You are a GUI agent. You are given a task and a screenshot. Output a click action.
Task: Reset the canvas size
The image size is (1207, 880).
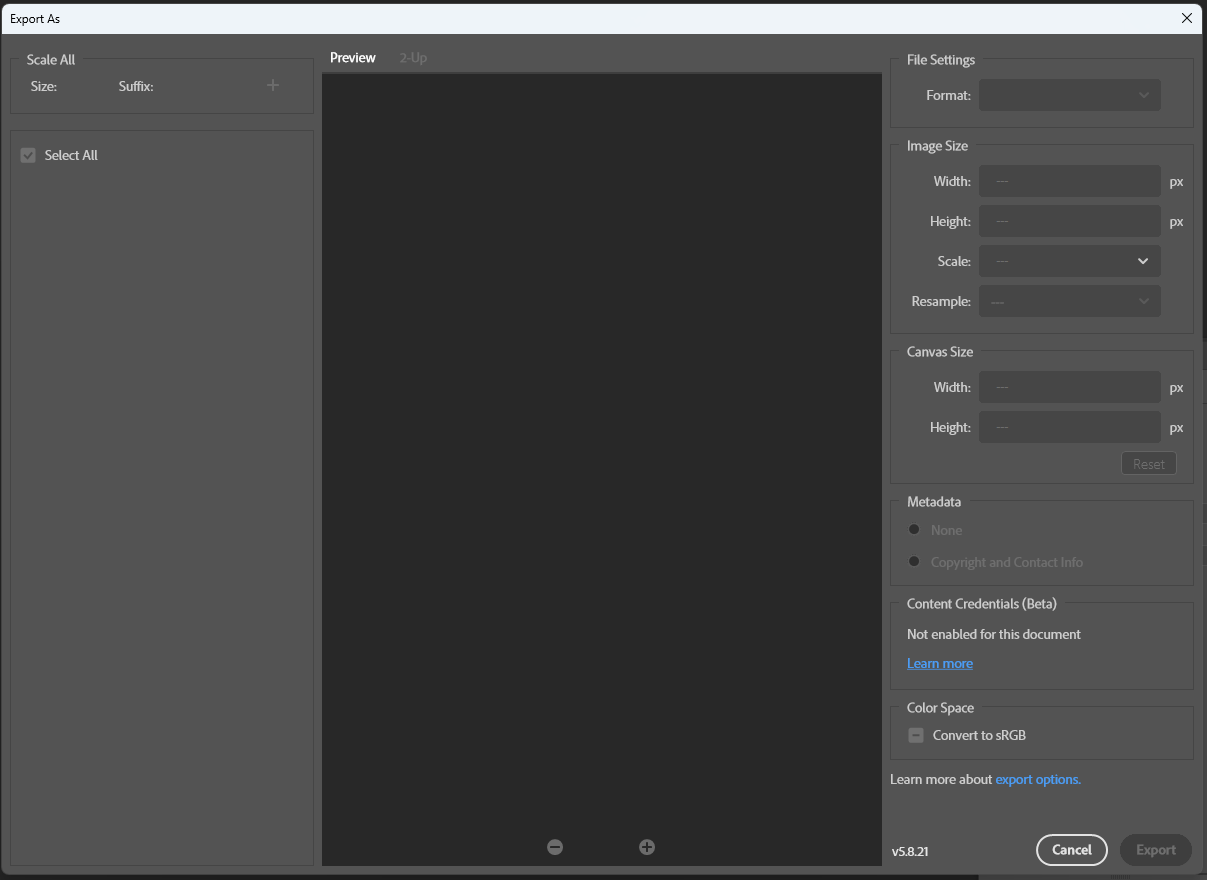[x=1148, y=463]
